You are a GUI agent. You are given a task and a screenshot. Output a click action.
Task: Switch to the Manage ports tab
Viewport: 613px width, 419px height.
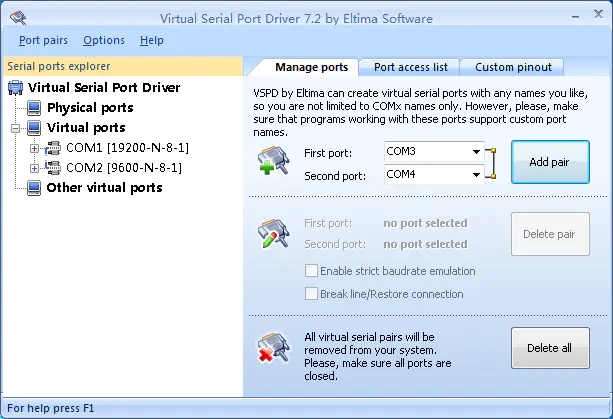[x=311, y=67]
